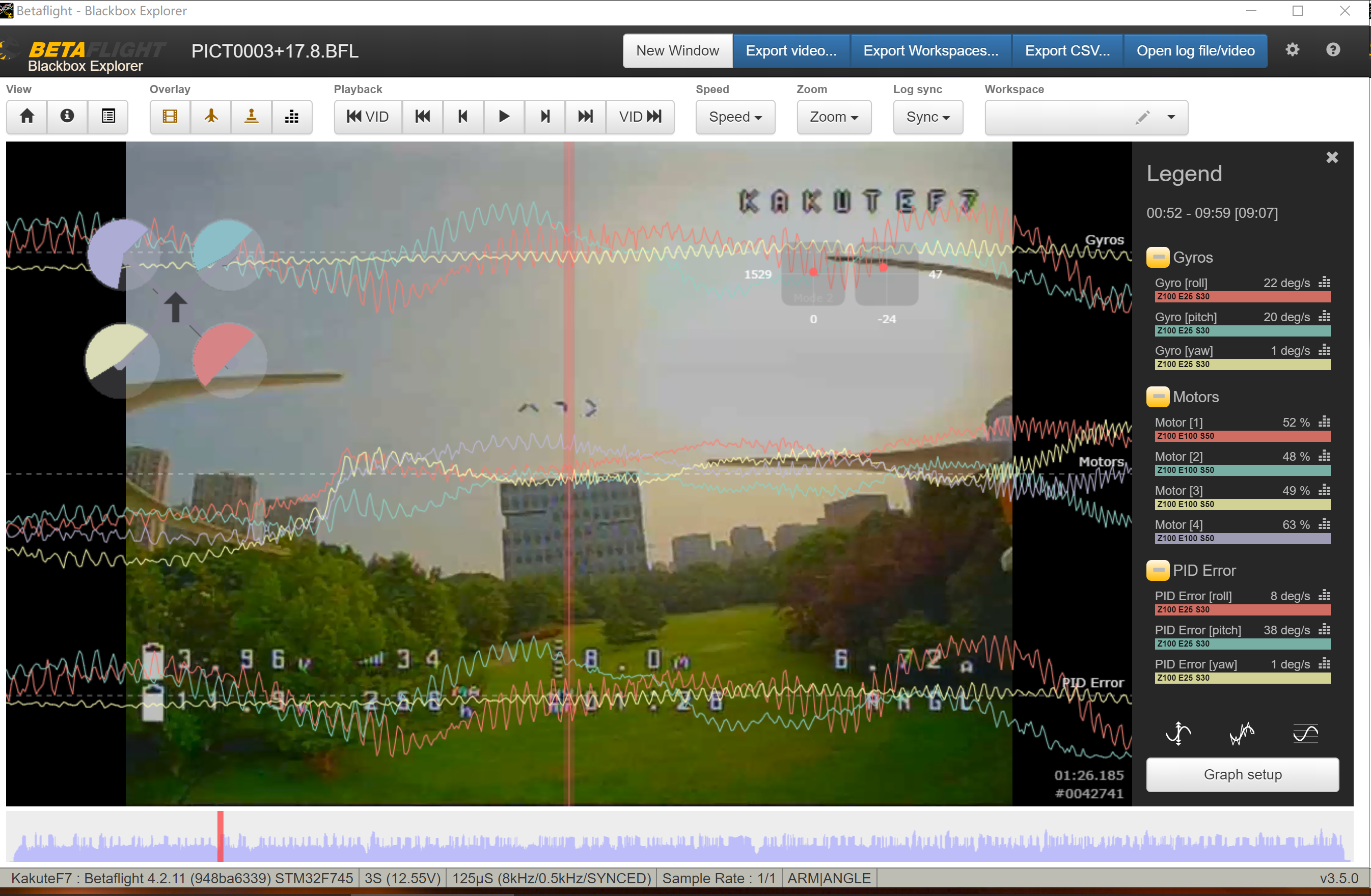Click the Sample Rate : 1/1 status entry

pos(718,878)
